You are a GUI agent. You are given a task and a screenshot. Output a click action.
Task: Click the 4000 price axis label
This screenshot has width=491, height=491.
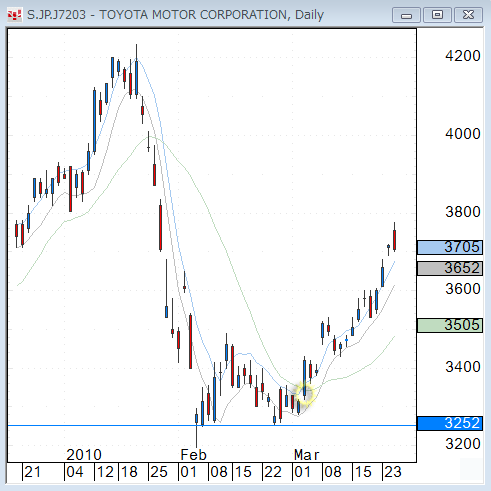pos(463,134)
